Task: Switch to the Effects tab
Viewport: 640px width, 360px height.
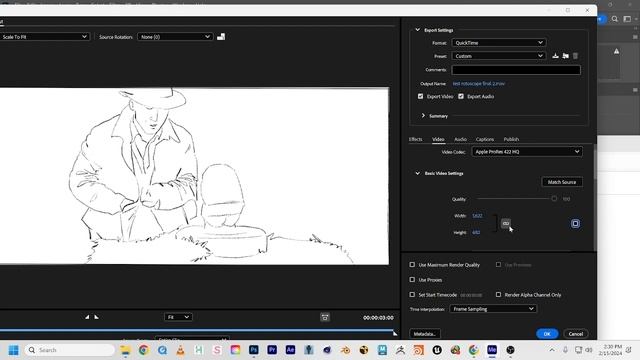Action: point(416,139)
